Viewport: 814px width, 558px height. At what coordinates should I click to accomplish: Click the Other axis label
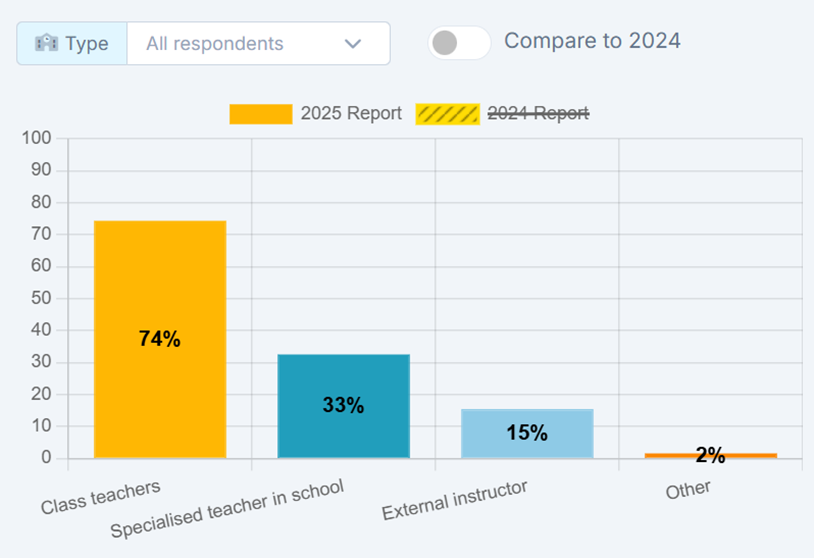[688, 490]
